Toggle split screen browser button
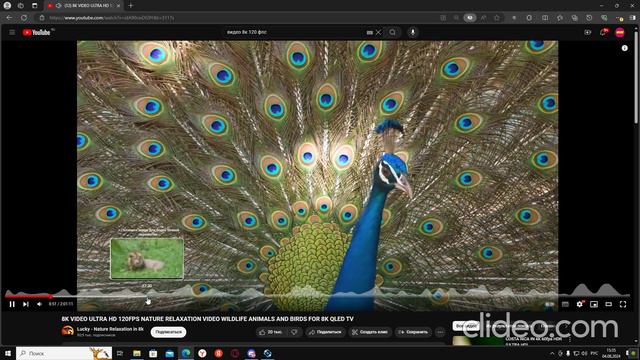 pos(545,18)
